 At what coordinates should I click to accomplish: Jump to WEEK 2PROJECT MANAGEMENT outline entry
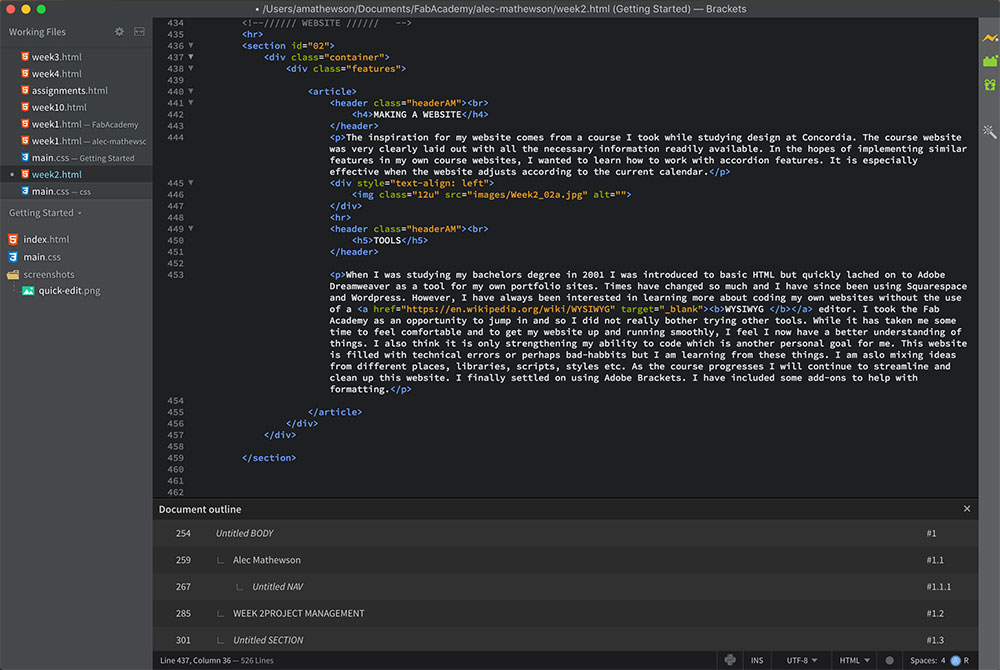pos(298,613)
